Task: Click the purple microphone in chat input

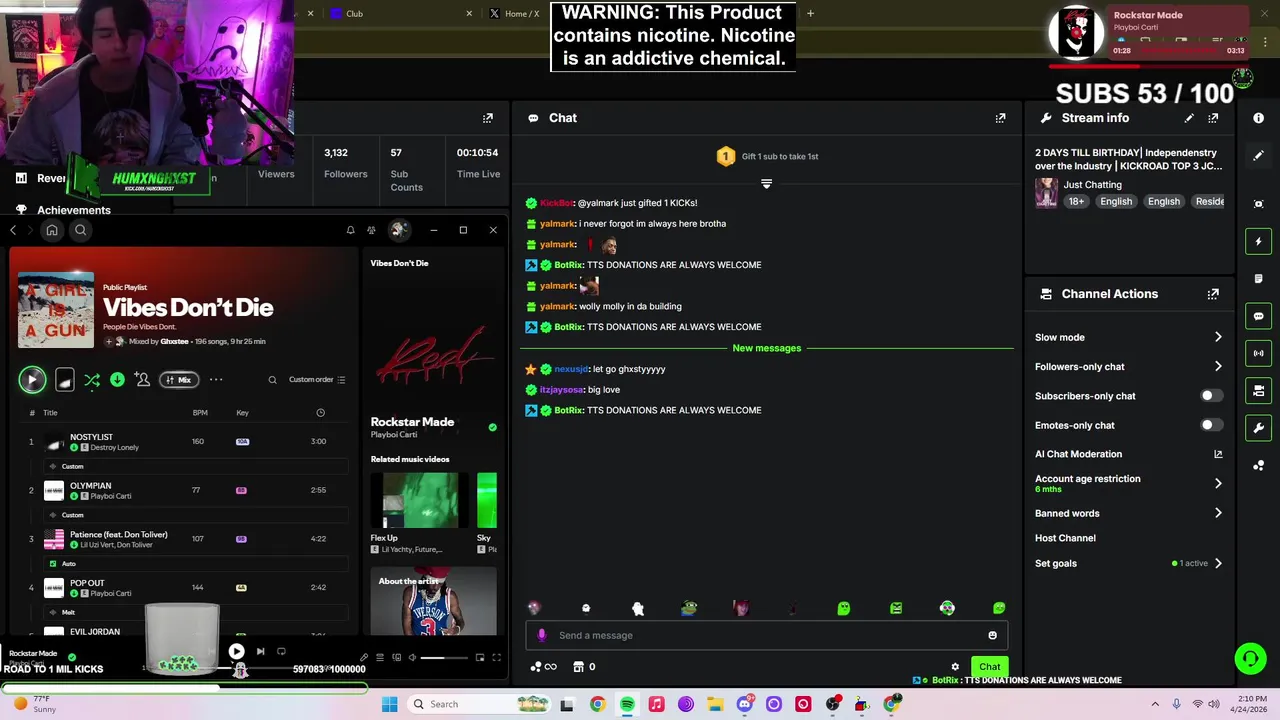Action: 542,635
